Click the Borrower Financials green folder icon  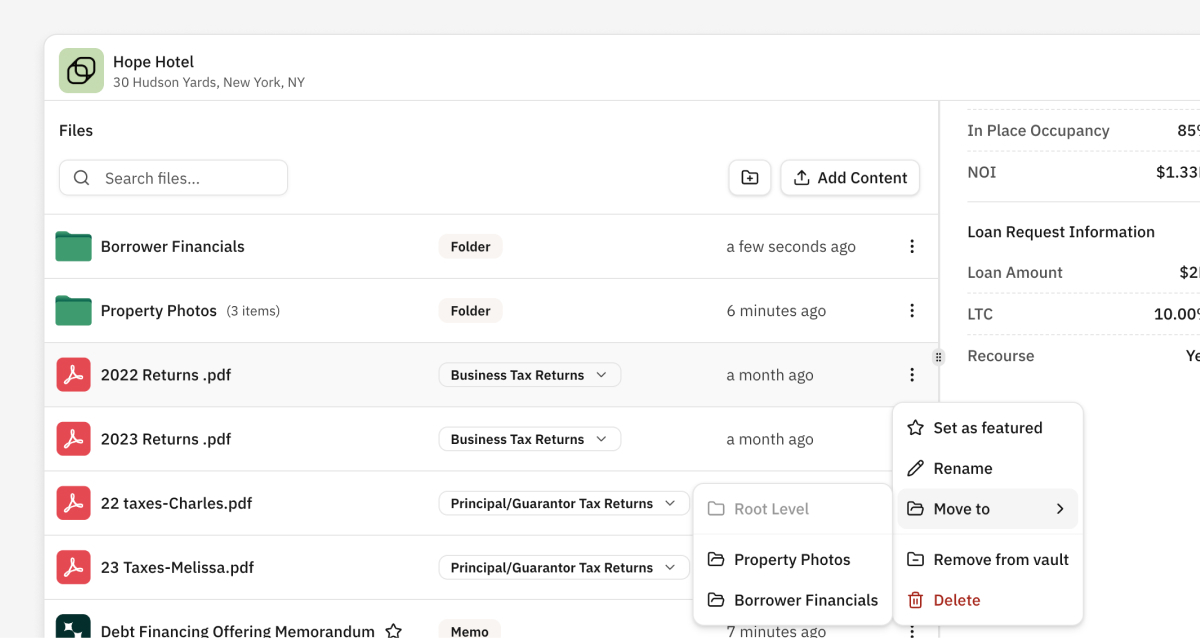pyautogui.click(x=73, y=247)
